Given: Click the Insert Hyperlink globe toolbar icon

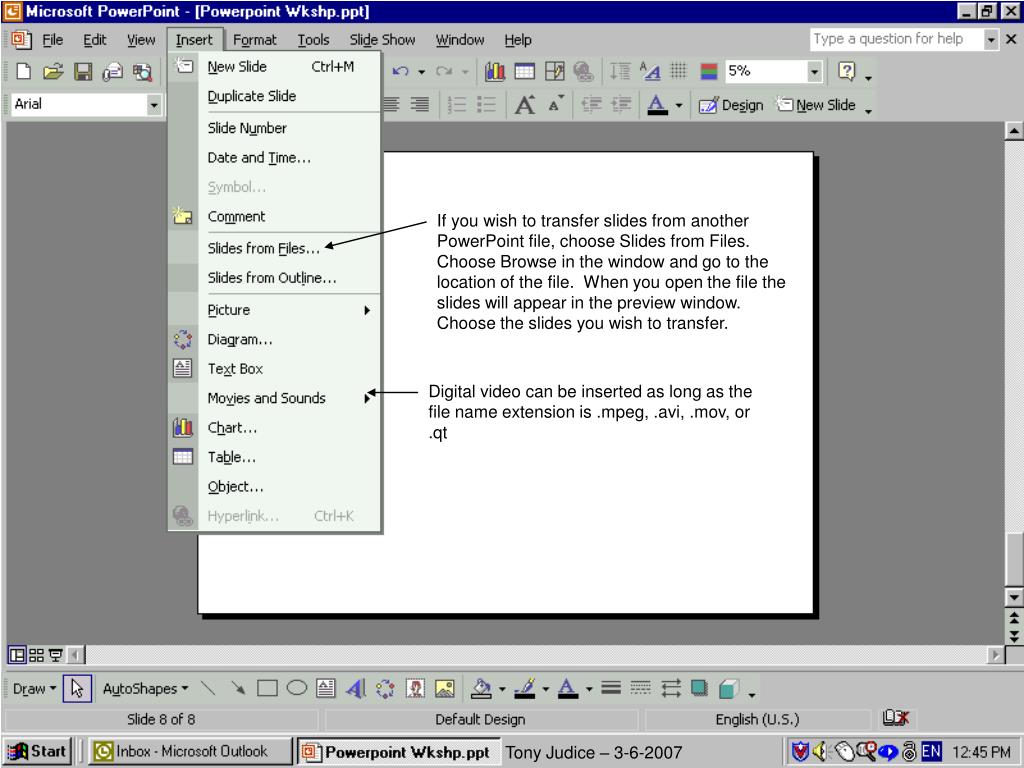Looking at the screenshot, I should coord(583,71).
